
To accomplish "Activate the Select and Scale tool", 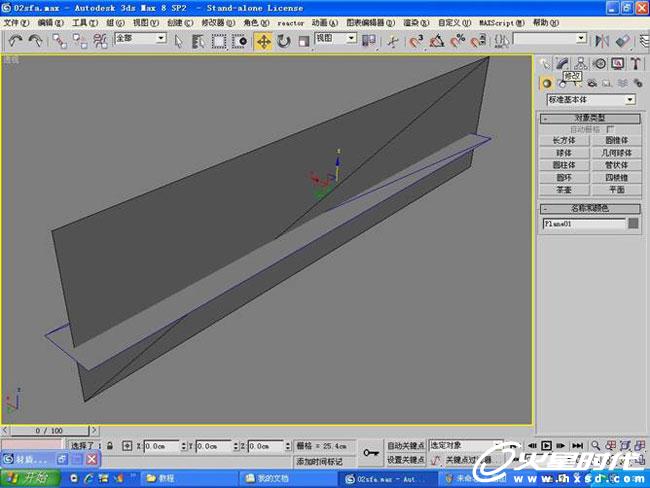I will click(304, 41).
